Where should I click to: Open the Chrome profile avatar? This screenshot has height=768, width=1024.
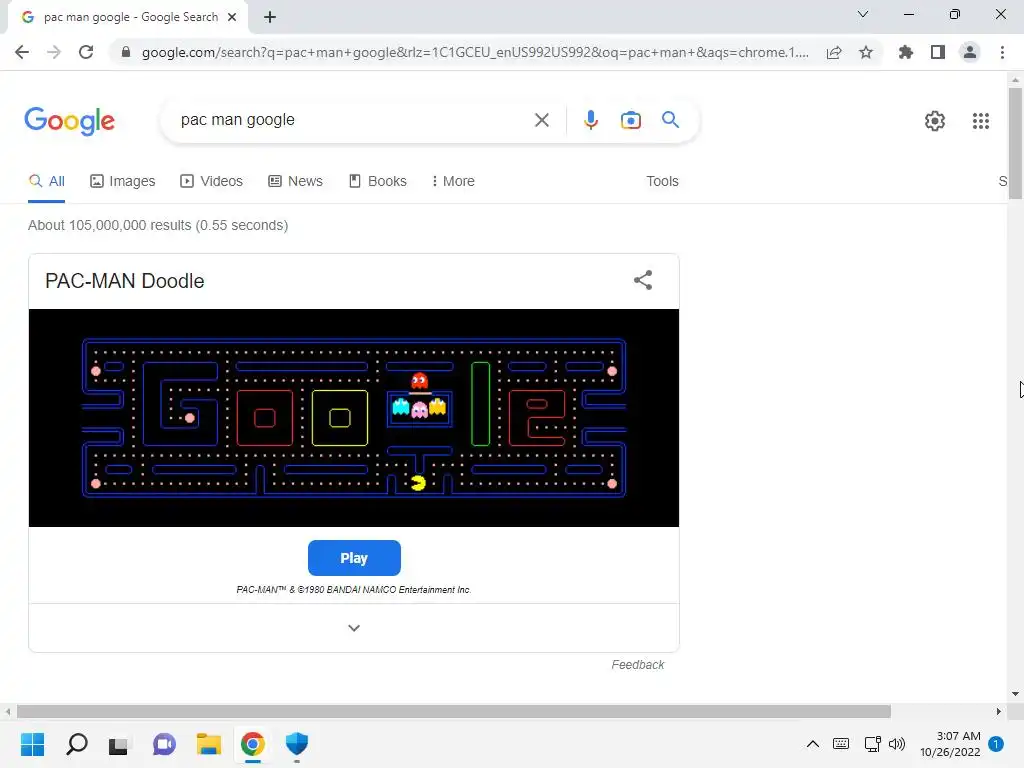pos(970,52)
